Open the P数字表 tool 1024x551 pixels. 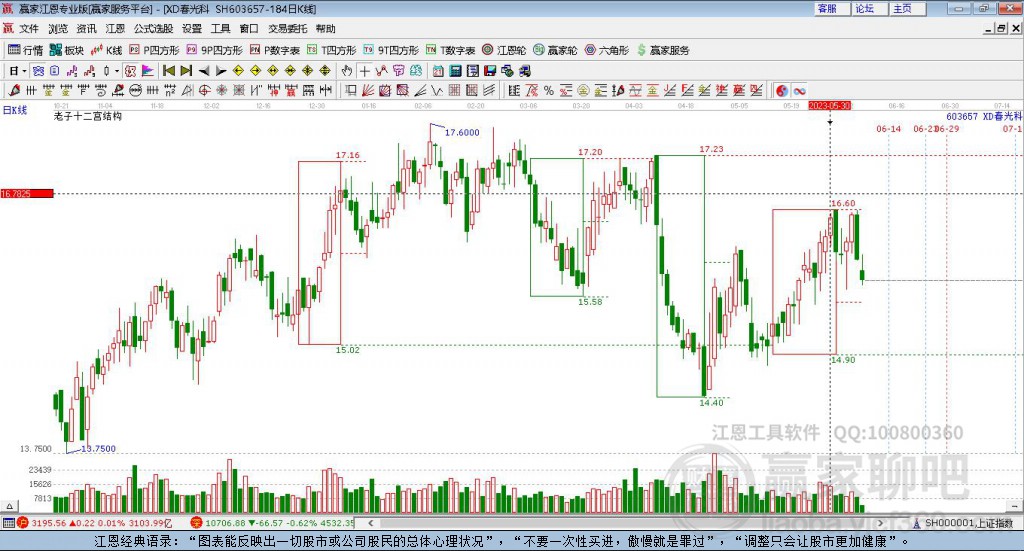pos(274,50)
